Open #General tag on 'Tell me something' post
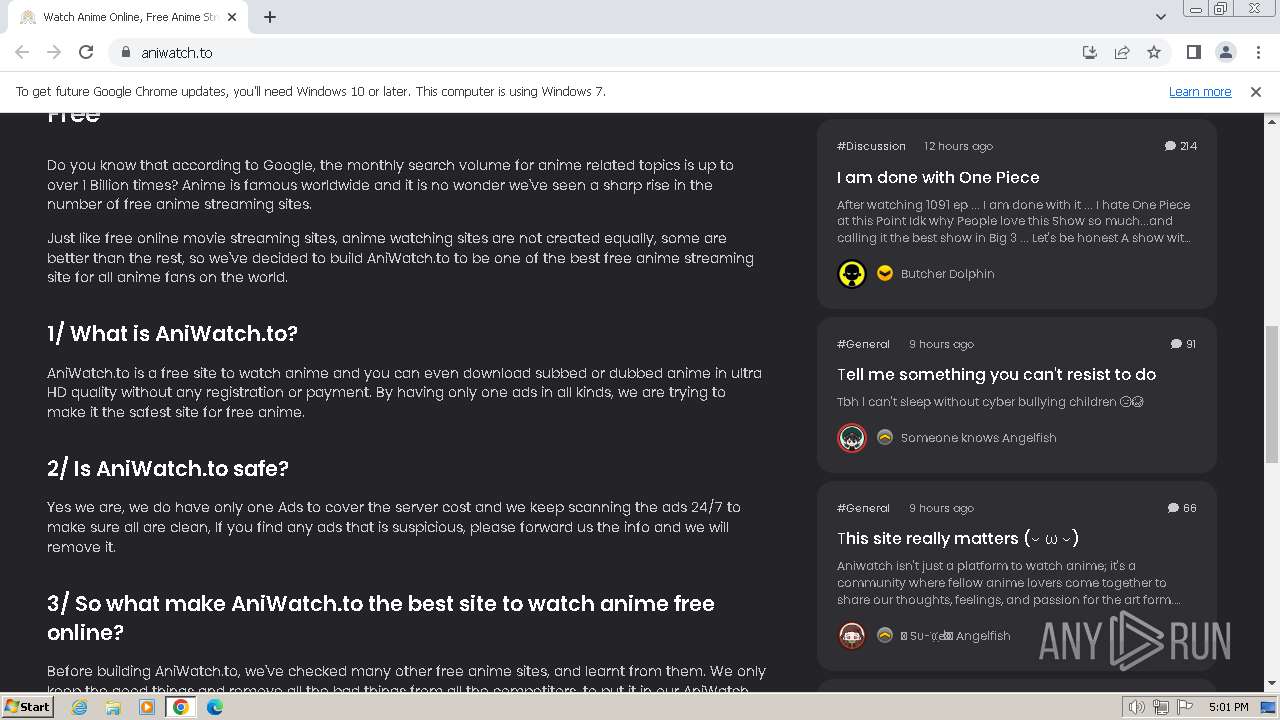 [863, 344]
